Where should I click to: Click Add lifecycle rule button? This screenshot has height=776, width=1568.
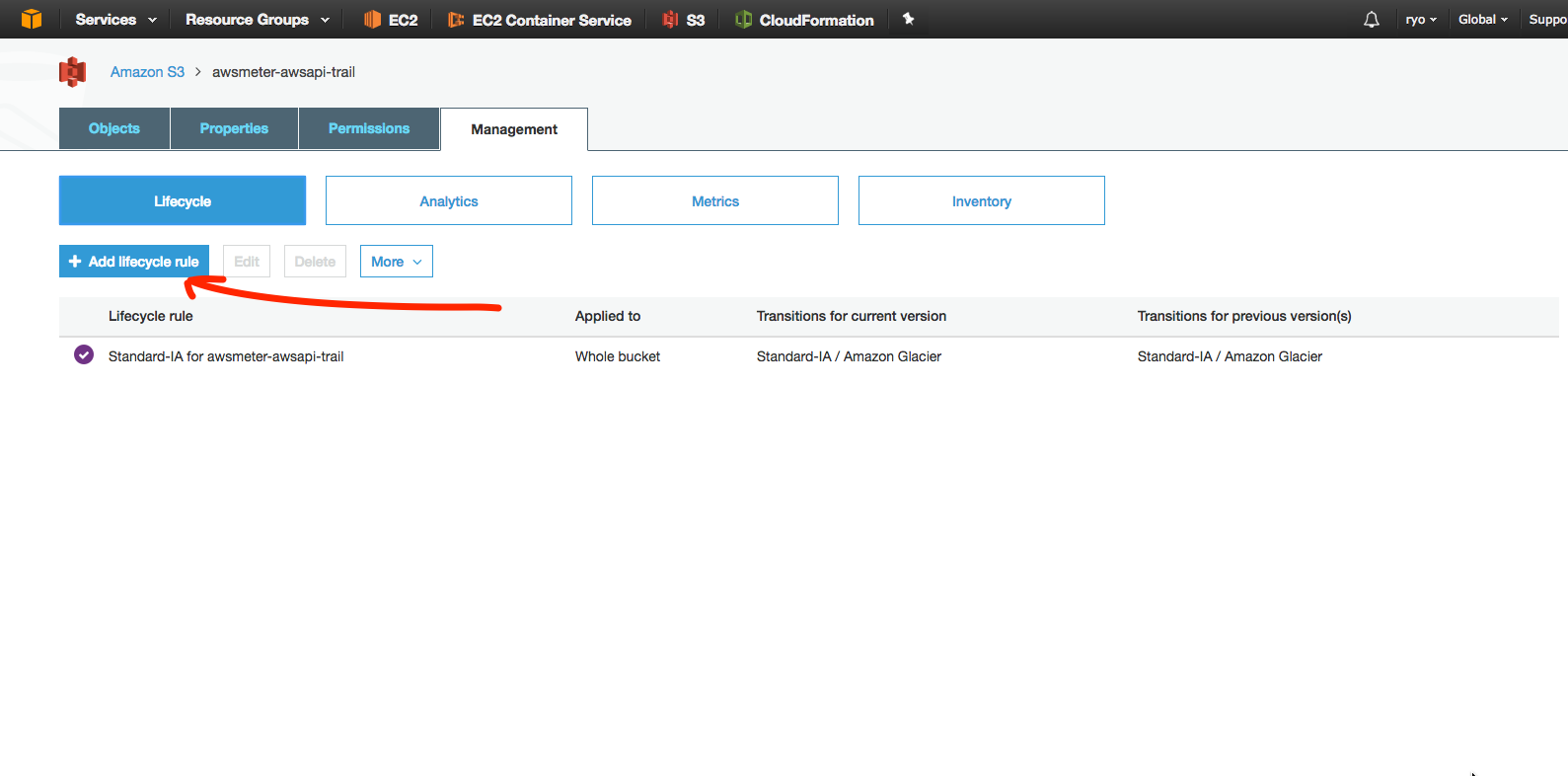pos(134,262)
